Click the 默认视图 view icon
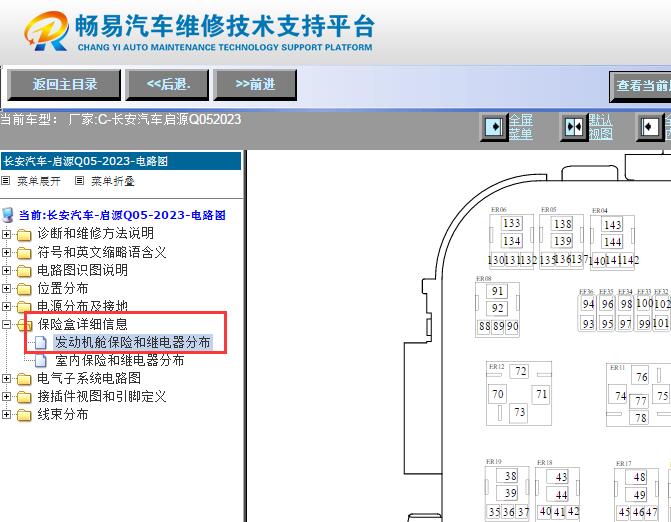 click(574, 127)
